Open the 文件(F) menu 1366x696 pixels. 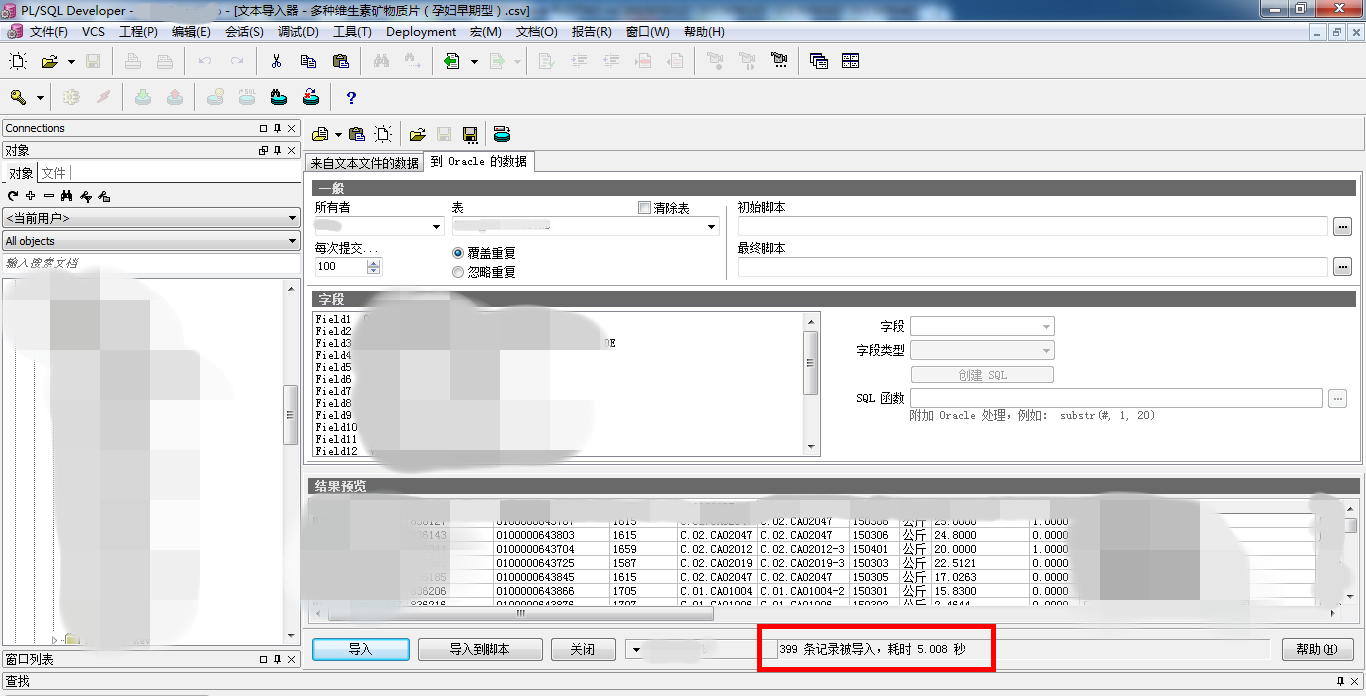pos(48,32)
